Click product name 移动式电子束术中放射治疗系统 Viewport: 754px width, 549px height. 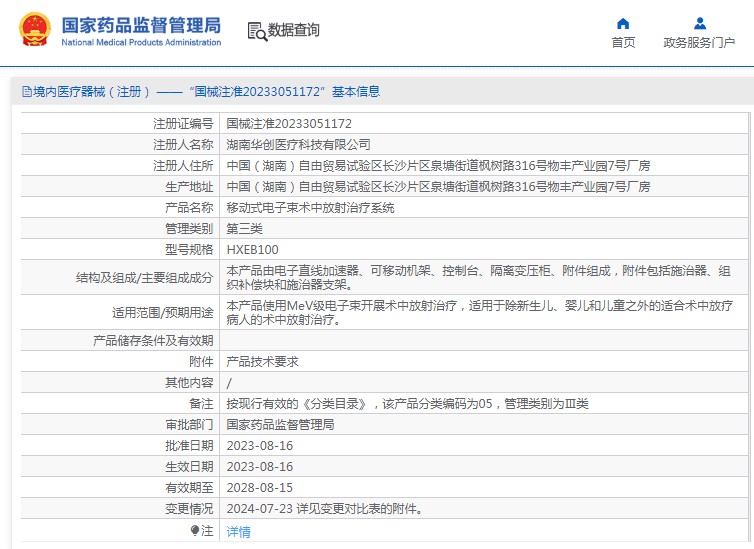[x=310, y=208]
